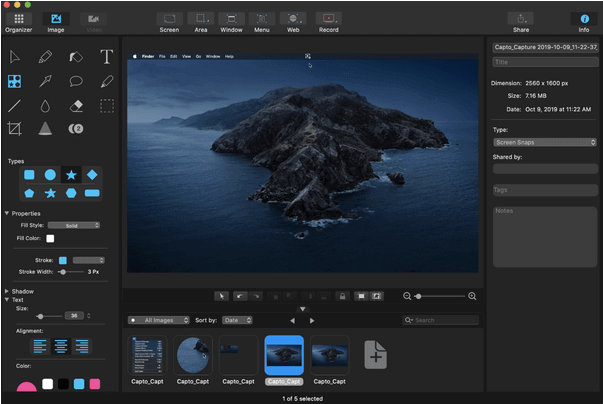Select the speech bubble Callout tool
Viewport: 603px width, 404px height.
coord(76,81)
